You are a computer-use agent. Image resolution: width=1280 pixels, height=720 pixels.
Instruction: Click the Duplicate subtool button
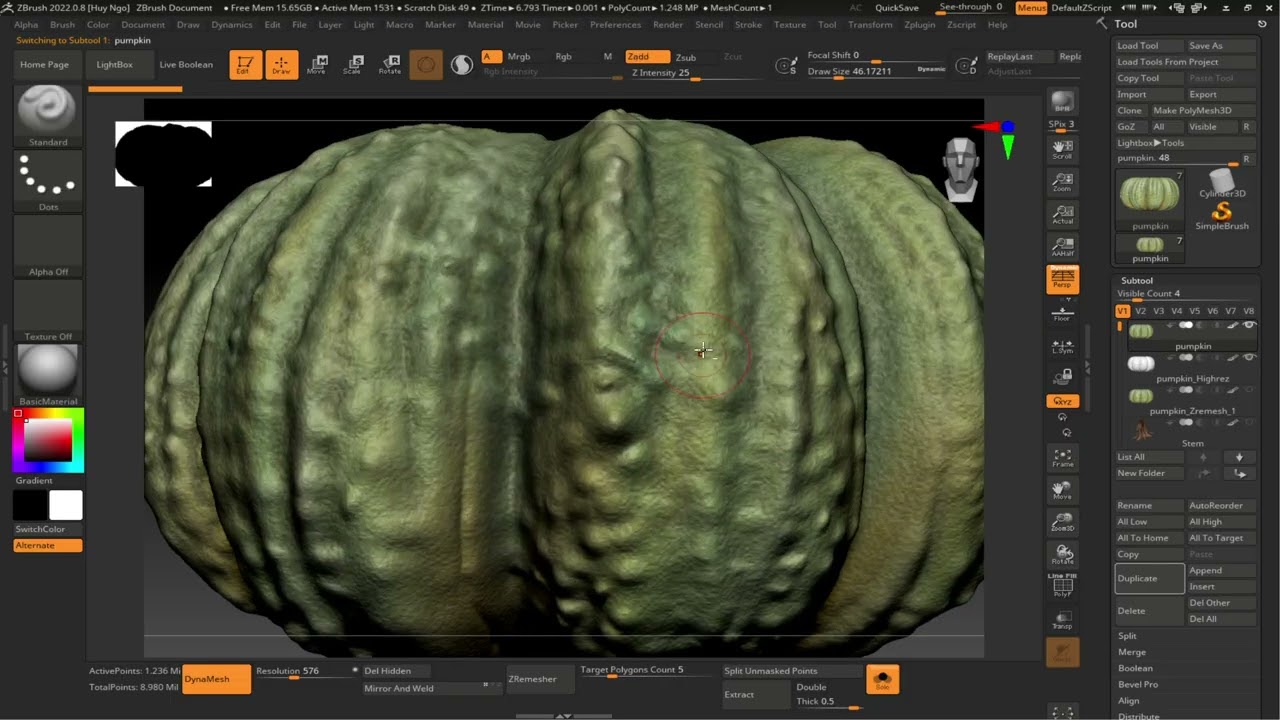coord(1149,578)
